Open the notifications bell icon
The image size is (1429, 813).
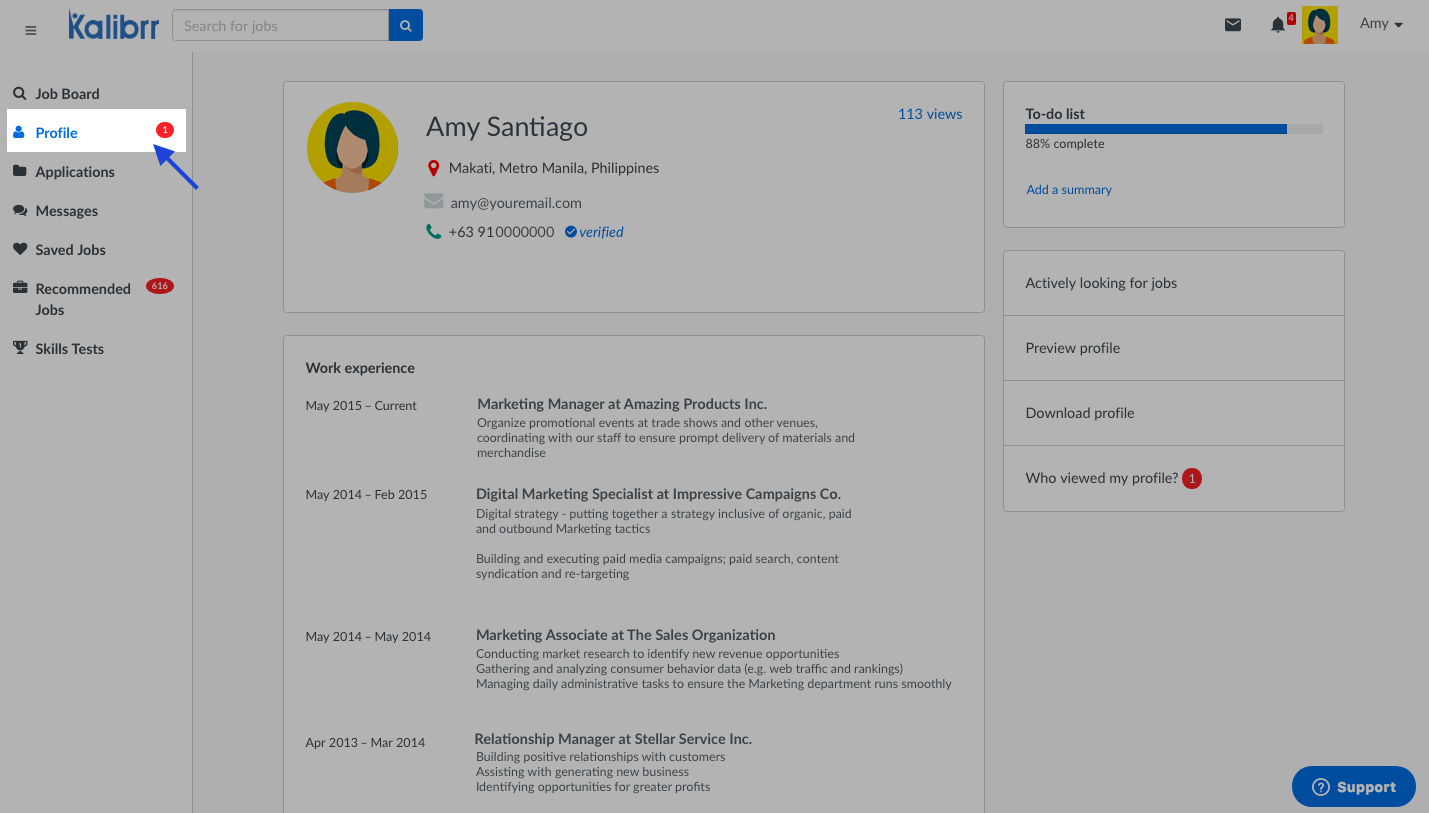click(1277, 25)
